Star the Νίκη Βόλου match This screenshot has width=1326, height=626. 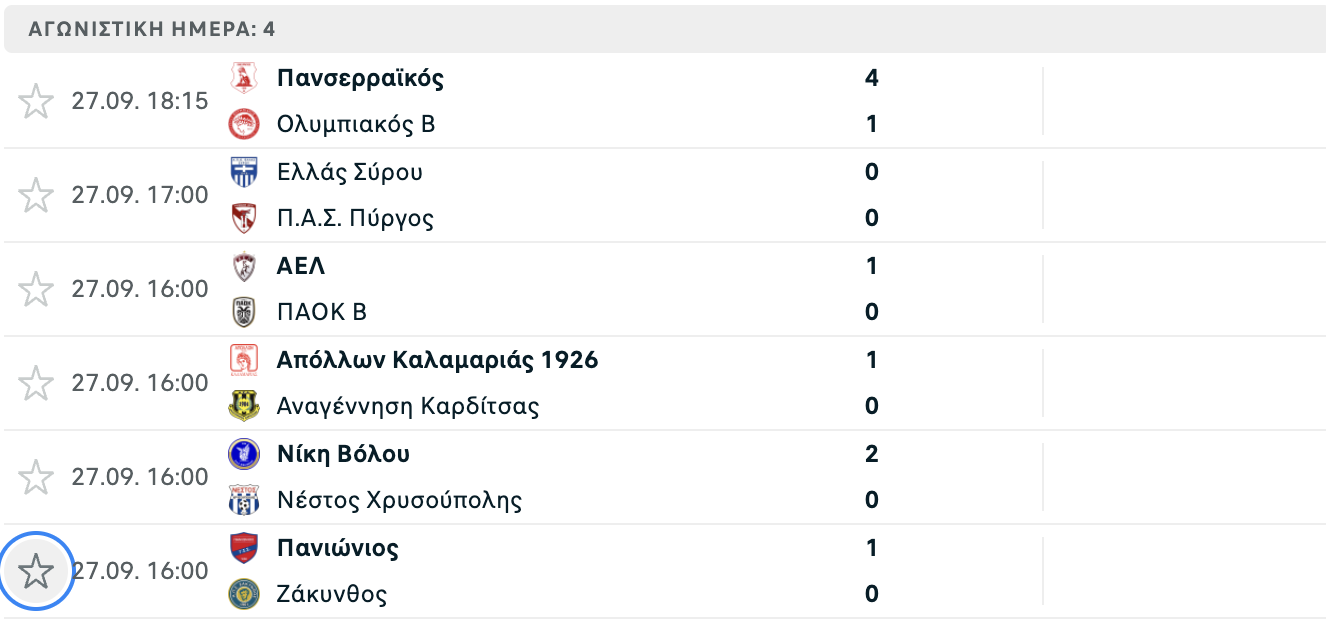(36, 477)
